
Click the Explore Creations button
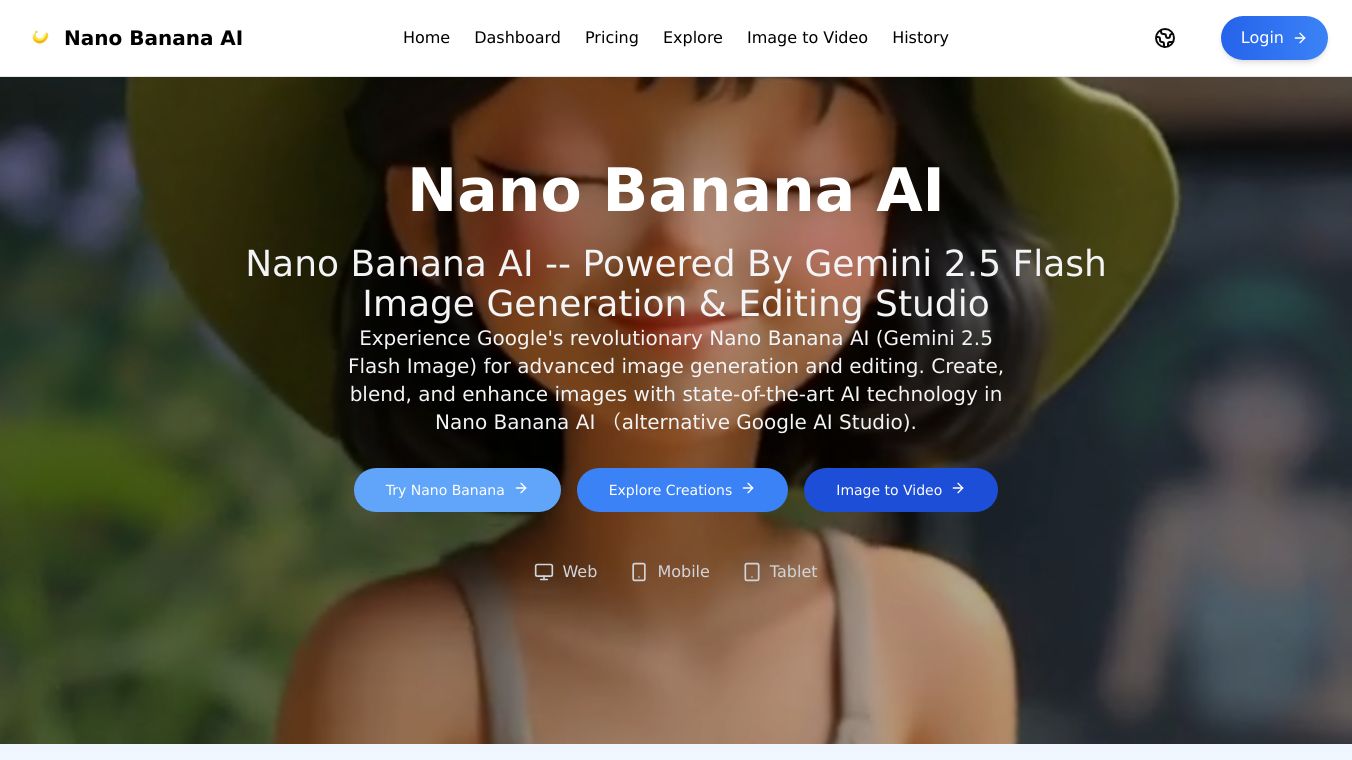point(682,490)
